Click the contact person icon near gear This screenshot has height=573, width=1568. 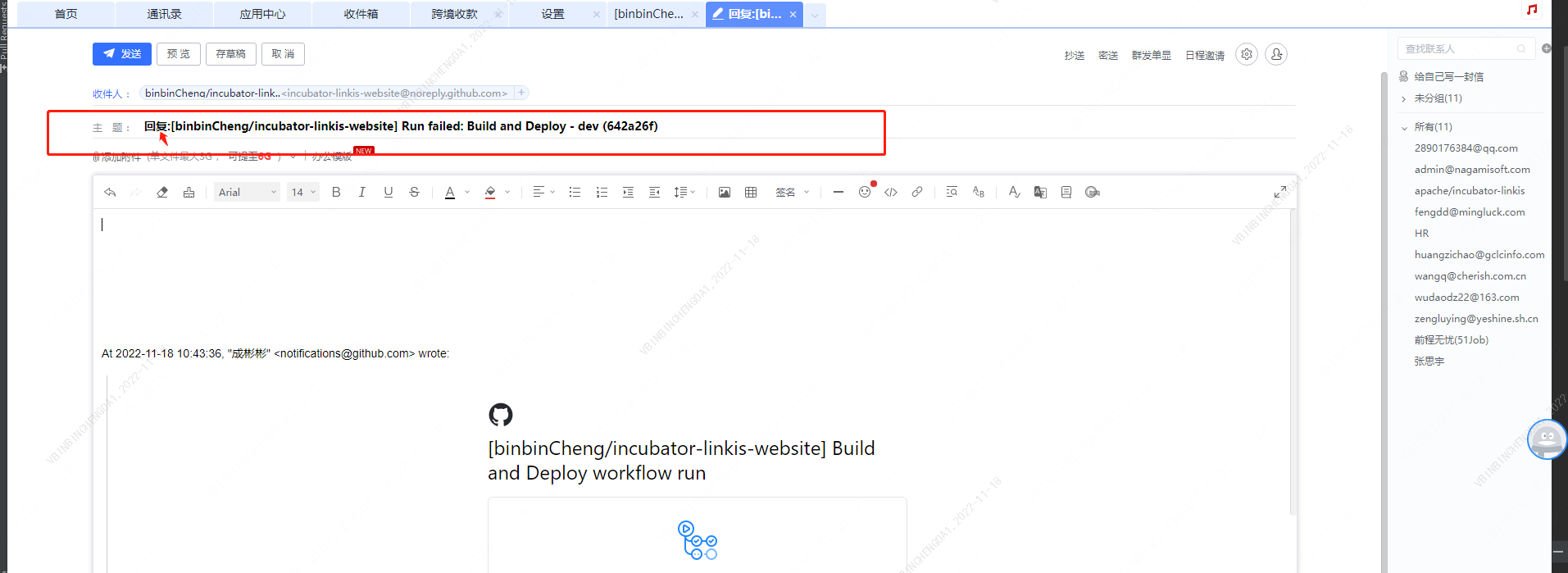1276,54
